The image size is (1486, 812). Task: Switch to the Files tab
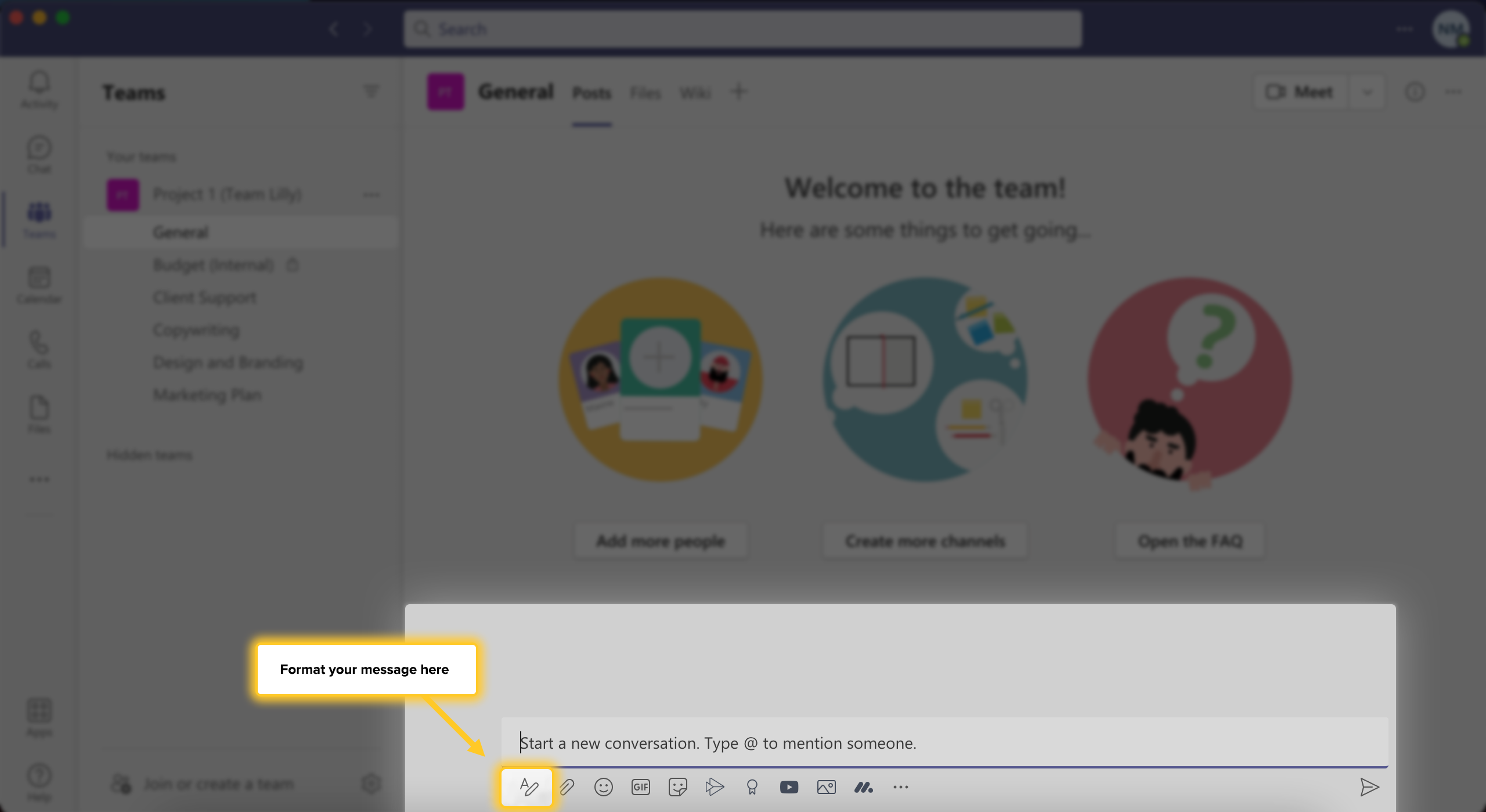tap(645, 92)
